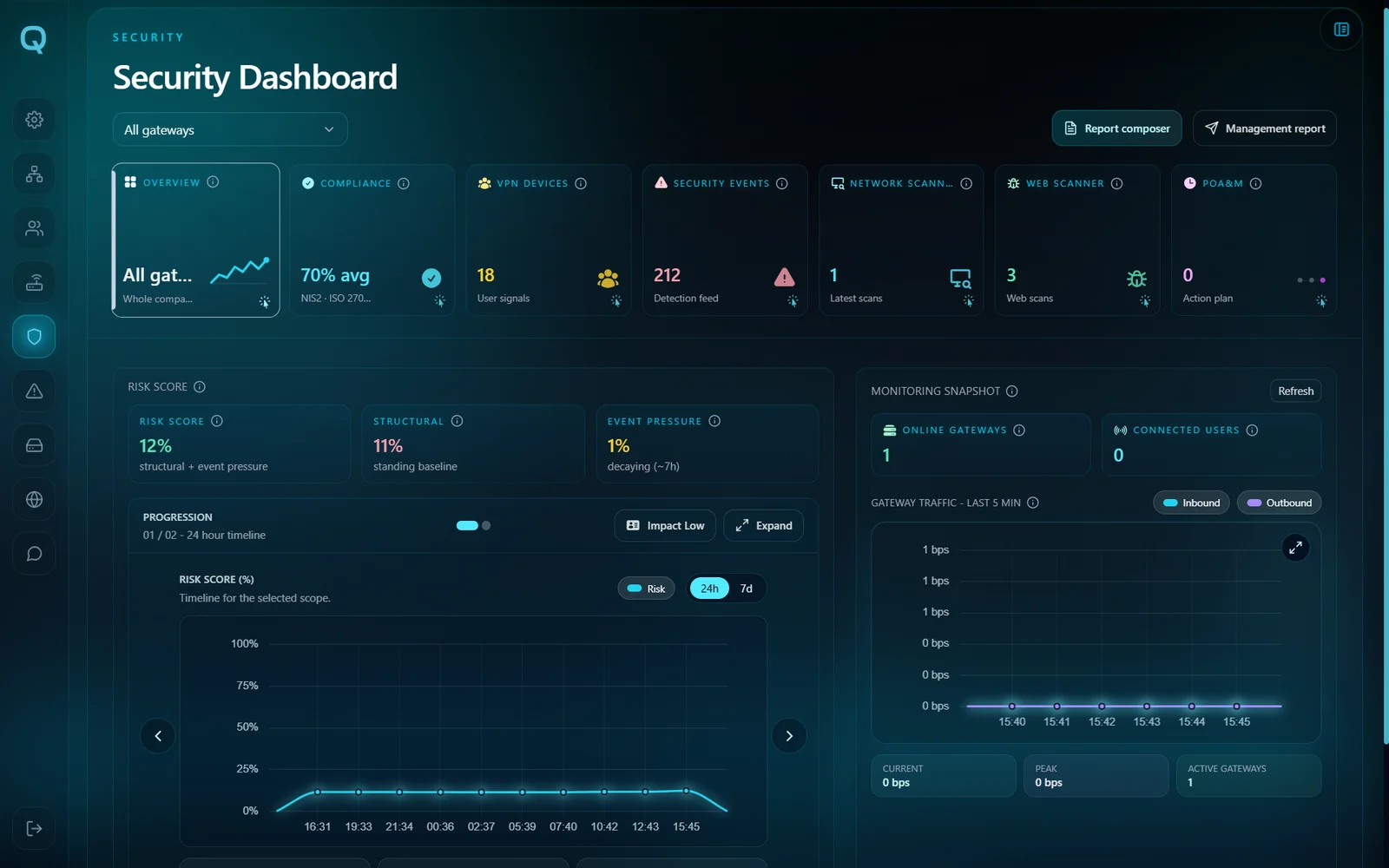Image resolution: width=1389 pixels, height=868 pixels.
Task: Select the 24h time range
Action: click(x=709, y=589)
